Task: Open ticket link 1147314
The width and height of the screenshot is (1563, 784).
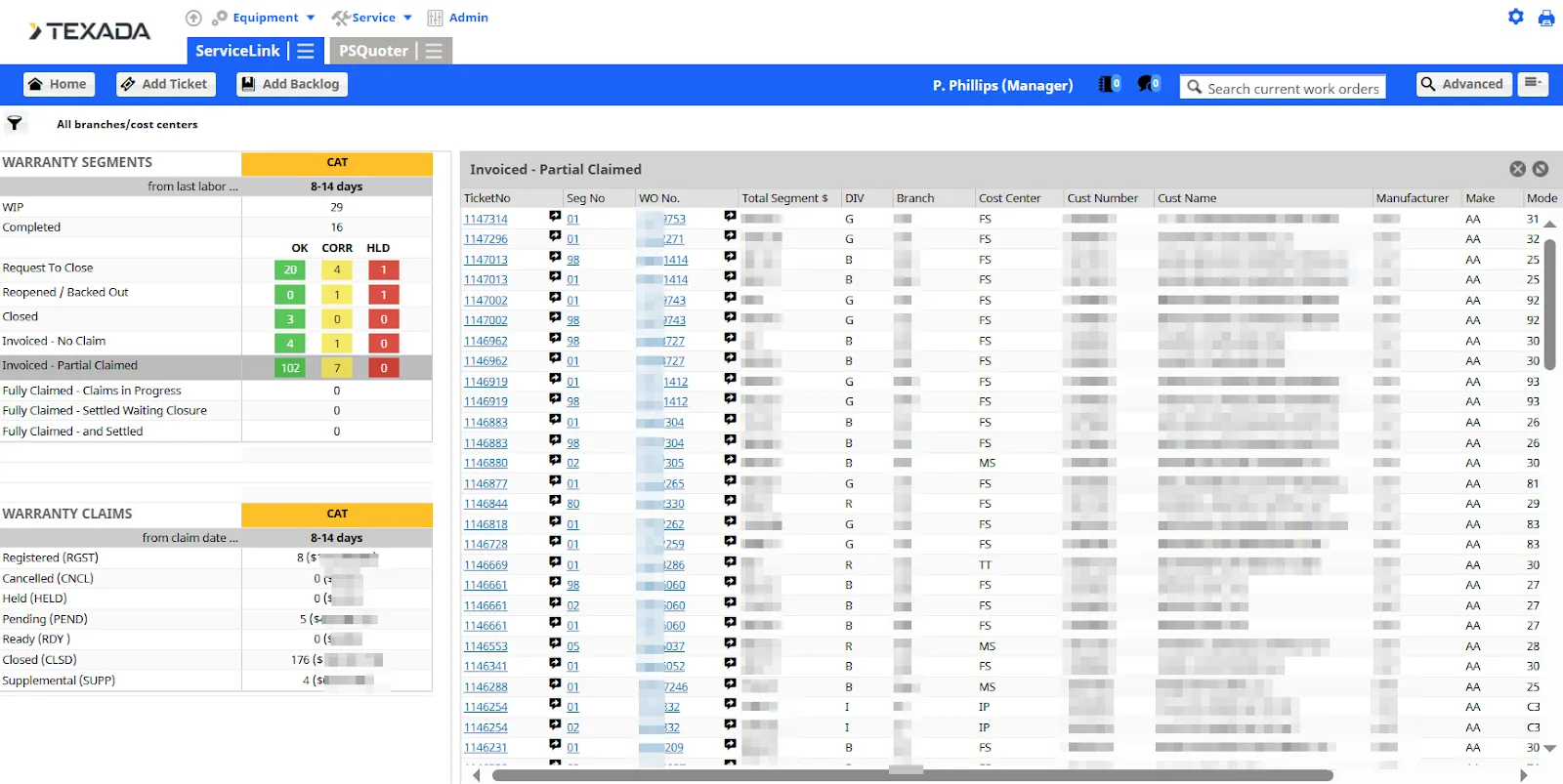Action: click(x=486, y=220)
